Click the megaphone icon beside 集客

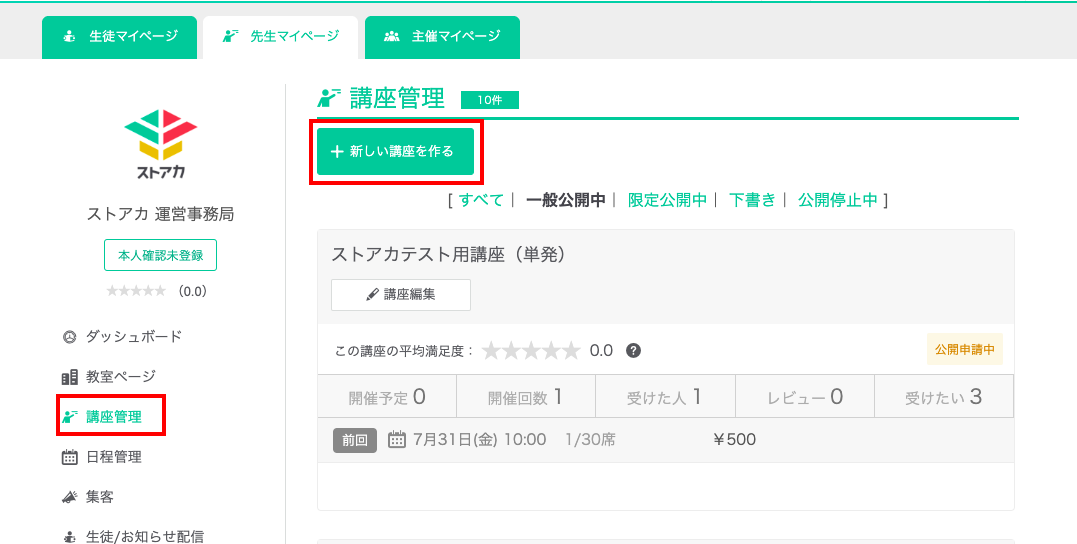[x=69, y=497]
